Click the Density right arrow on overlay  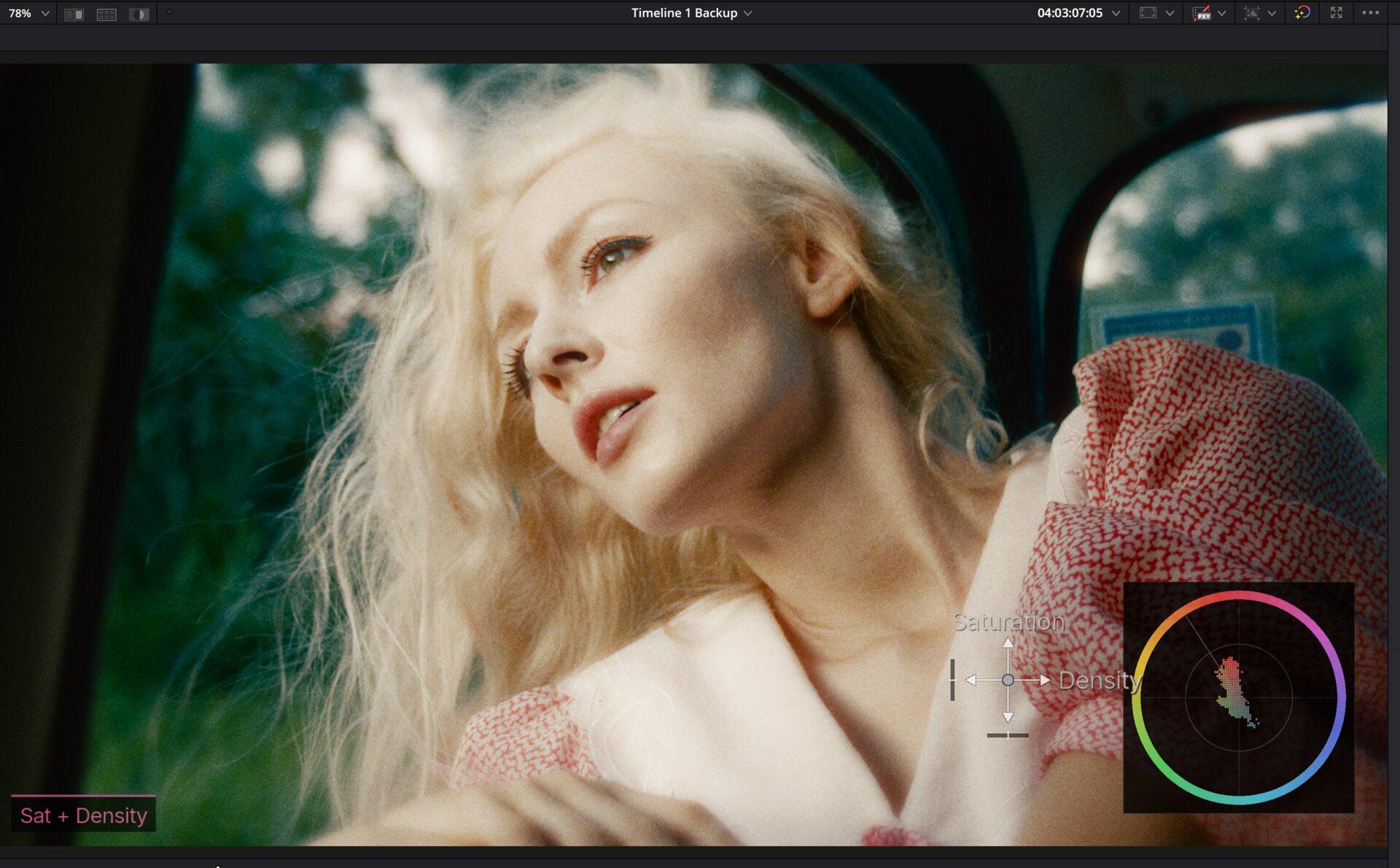tap(1045, 680)
